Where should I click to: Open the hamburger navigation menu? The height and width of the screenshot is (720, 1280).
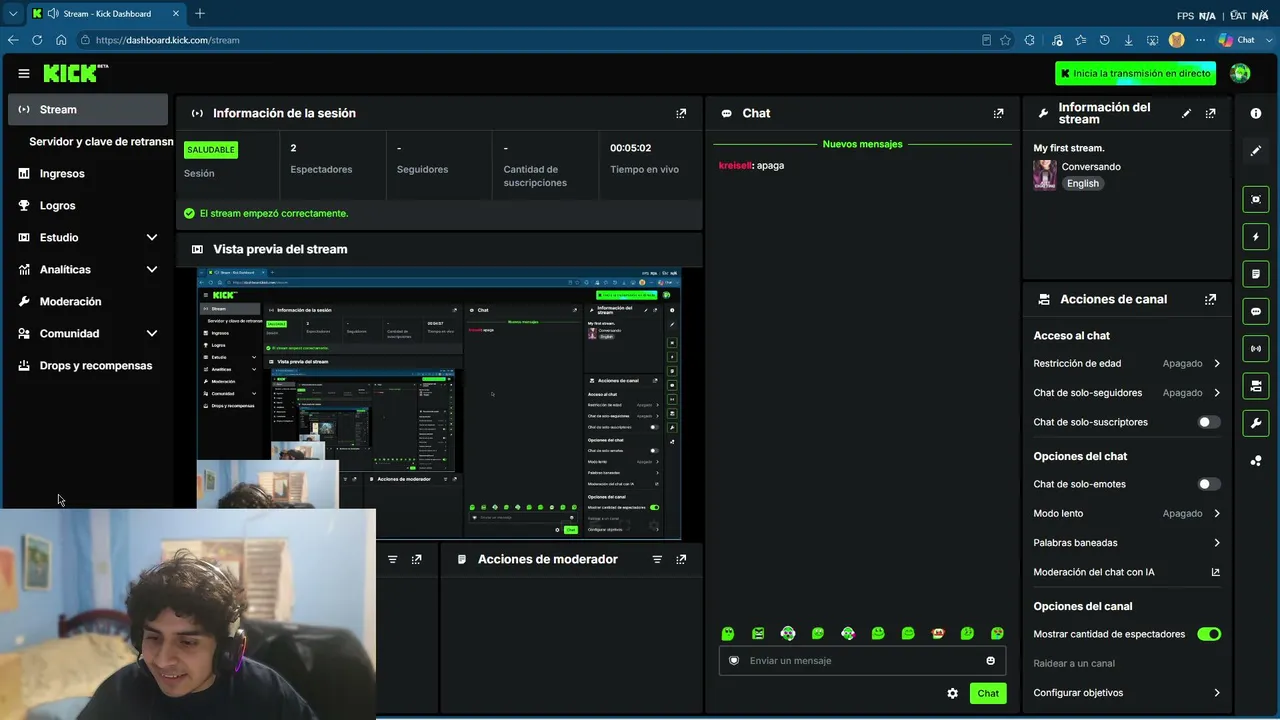[24, 73]
